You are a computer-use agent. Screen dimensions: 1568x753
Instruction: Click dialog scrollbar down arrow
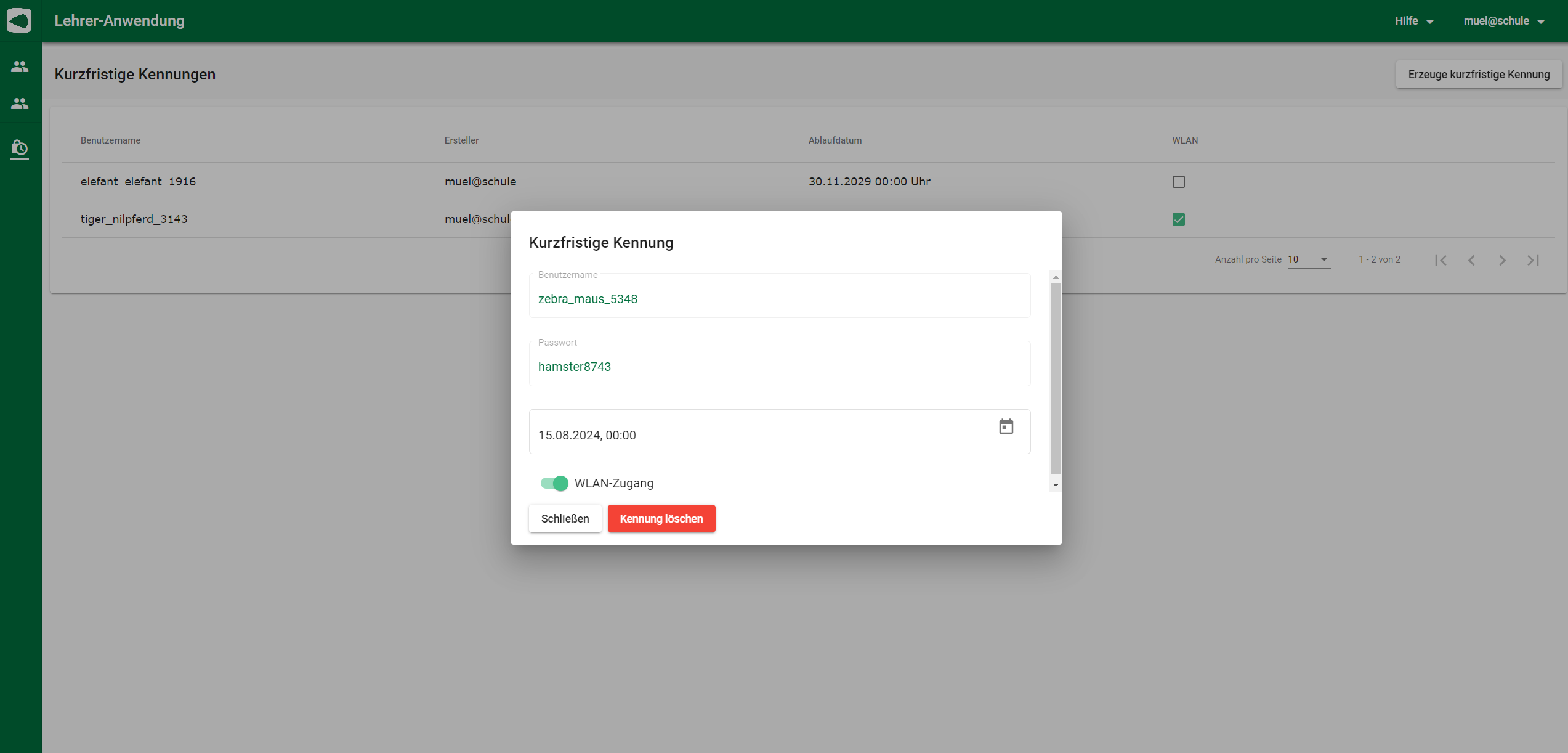(1056, 485)
